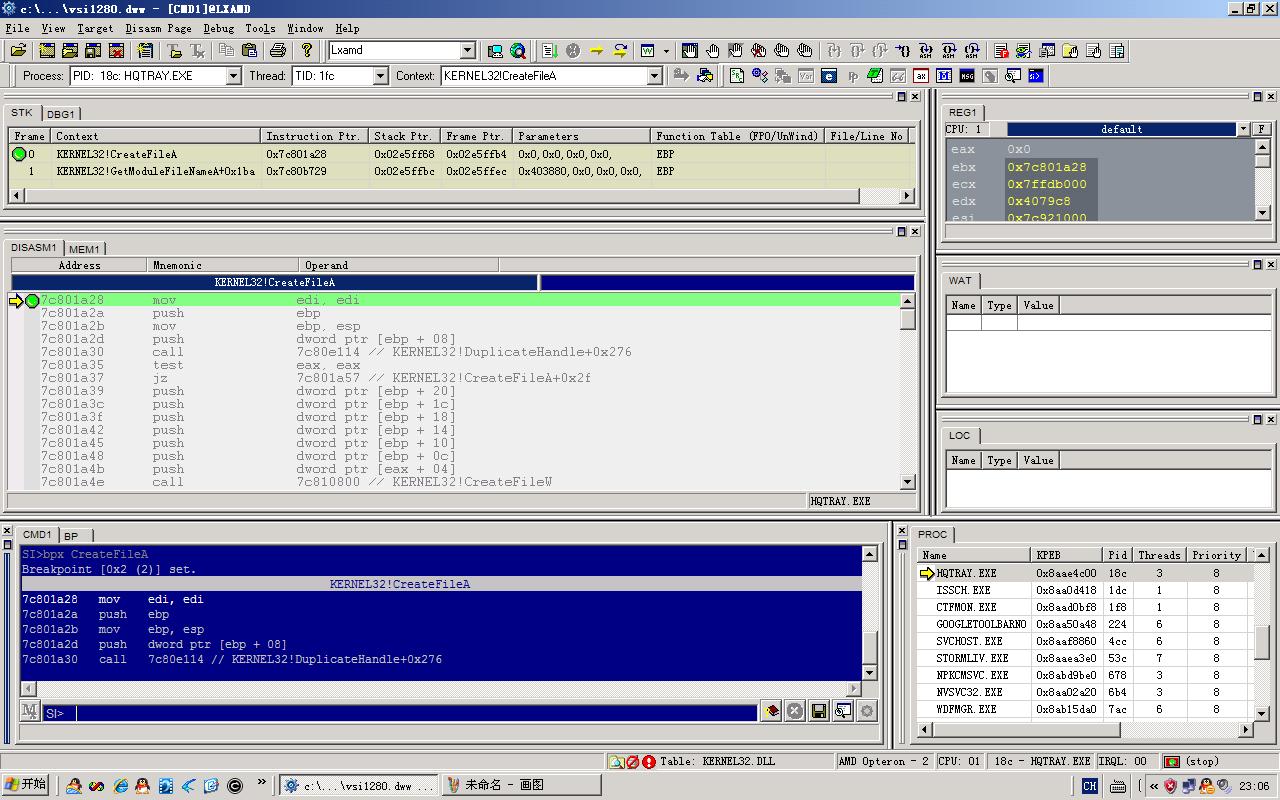Select the SVCHOST.EXE process row

coord(1084,641)
